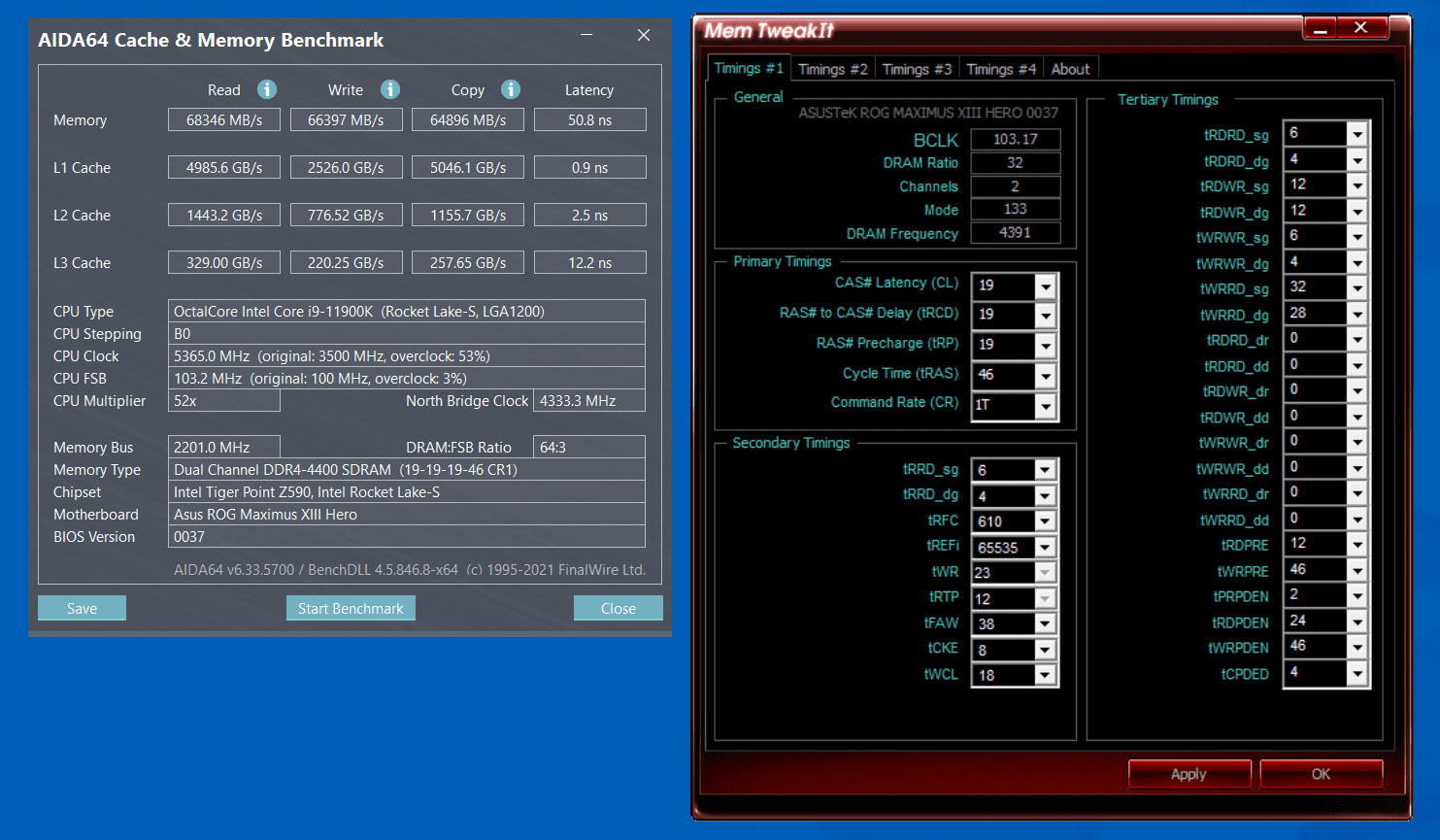Click the Memory Read value 68346 MB/s
The height and width of the screenshot is (840, 1440).
tap(224, 119)
